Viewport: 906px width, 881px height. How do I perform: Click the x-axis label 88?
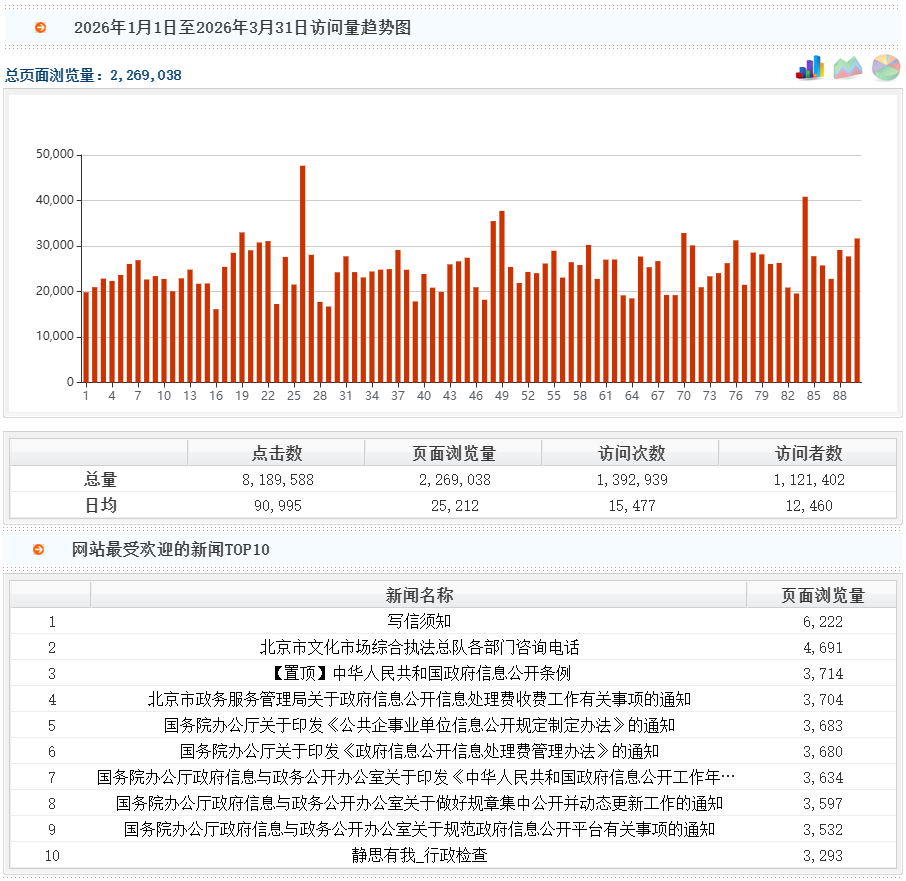(x=840, y=396)
